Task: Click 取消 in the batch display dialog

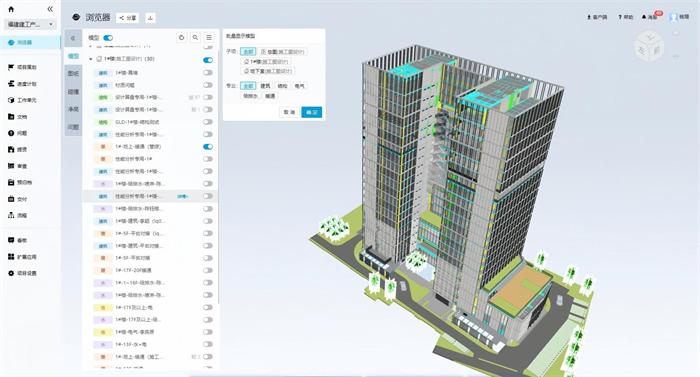Action: (289, 112)
